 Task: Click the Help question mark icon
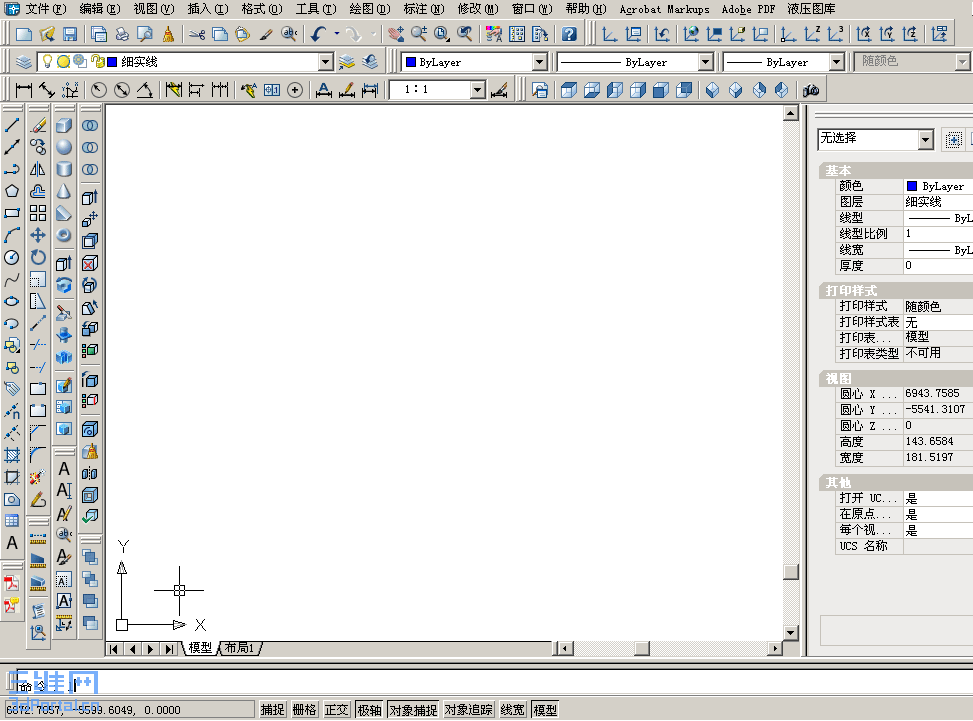point(568,34)
